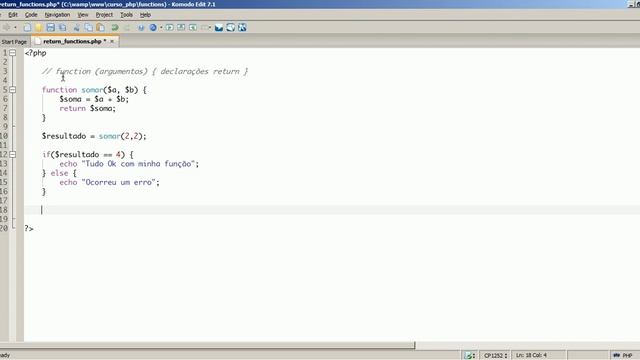Click the globe sync toolbar icon
640x360 pixels.
tap(231, 27)
